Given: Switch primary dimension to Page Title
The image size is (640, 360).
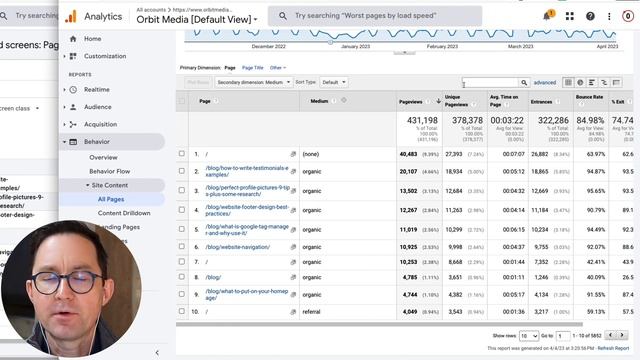Looking at the screenshot, I should click(253, 68).
